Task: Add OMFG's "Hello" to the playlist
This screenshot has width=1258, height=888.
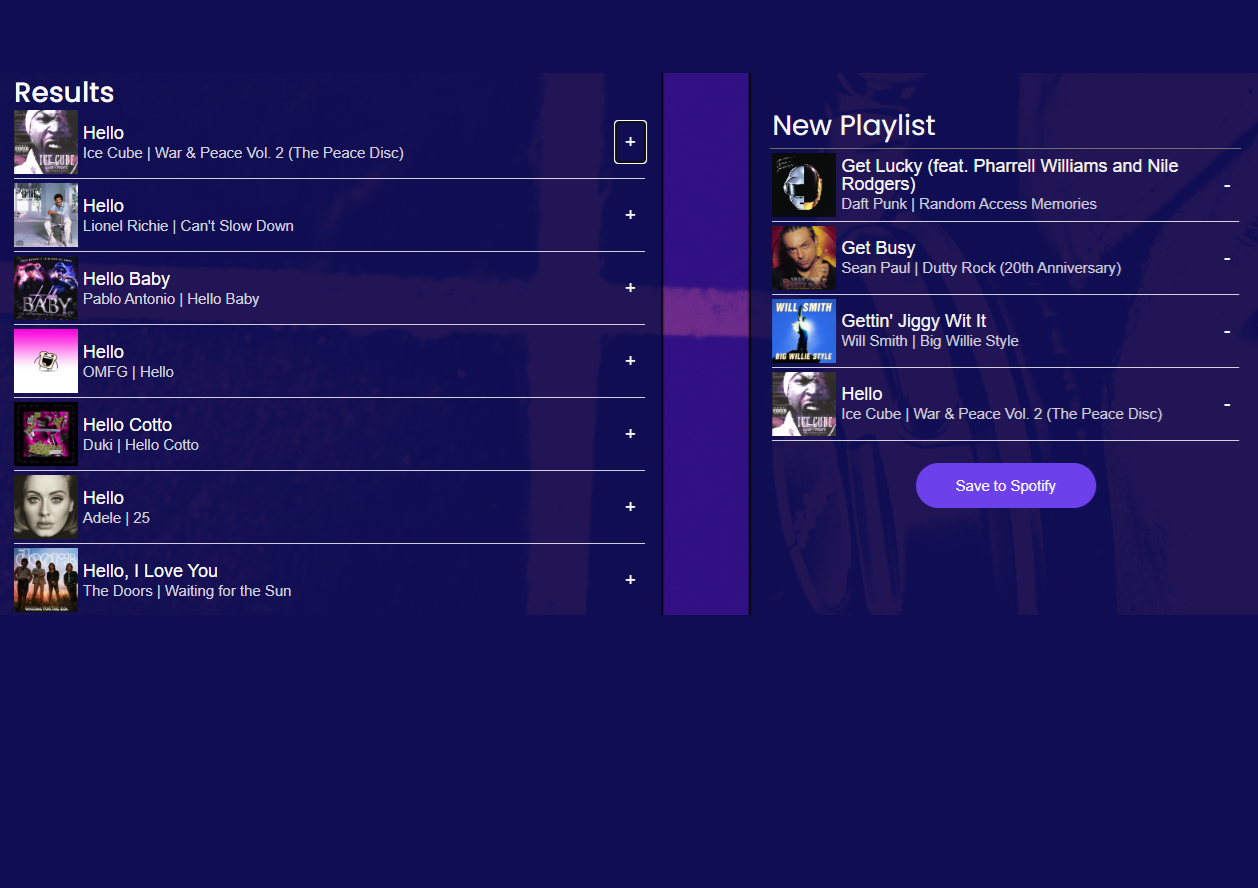Action: (630, 361)
